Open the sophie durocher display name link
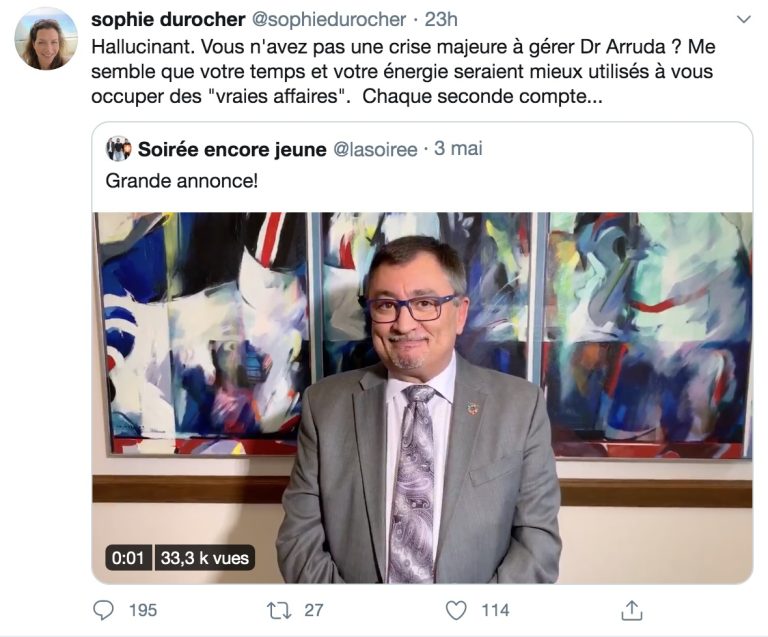Viewport: 768px width, 637px height. [x=168, y=20]
